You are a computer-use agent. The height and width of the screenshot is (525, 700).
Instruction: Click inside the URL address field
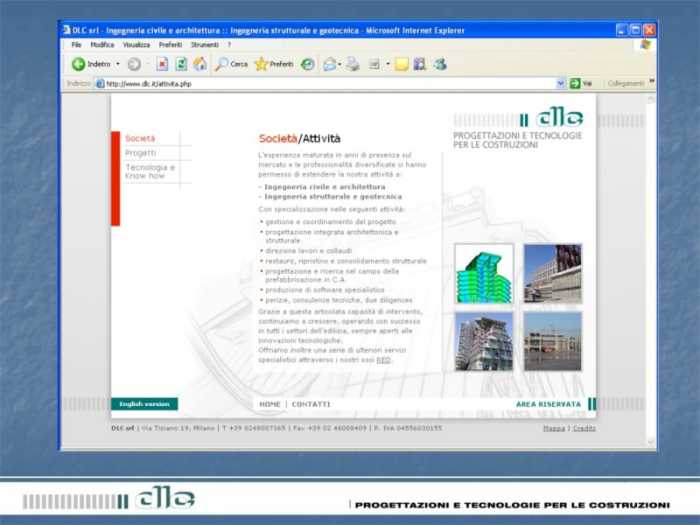coord(320,84)
